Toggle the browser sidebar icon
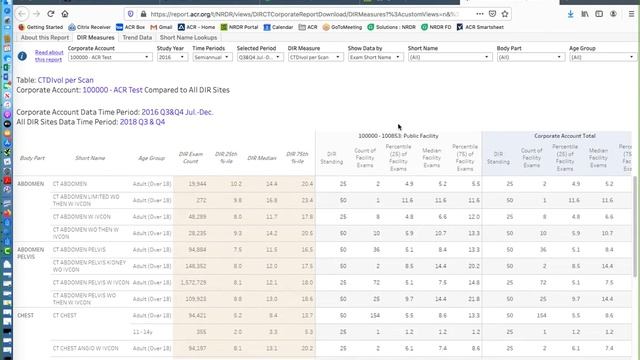The height and width of the screenshot is (360, 640). click(599, 14)
